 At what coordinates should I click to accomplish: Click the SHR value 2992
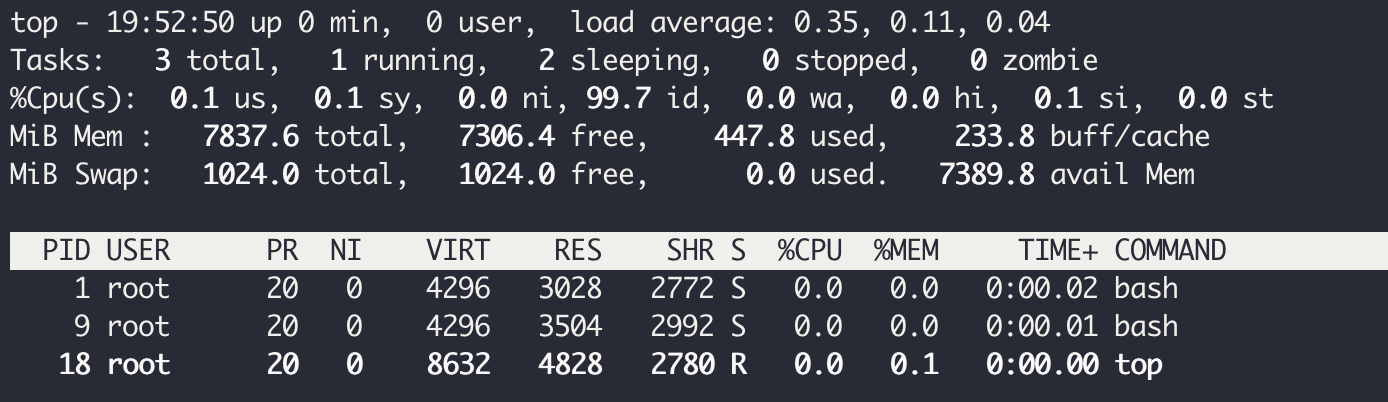[x=682, y=326]
